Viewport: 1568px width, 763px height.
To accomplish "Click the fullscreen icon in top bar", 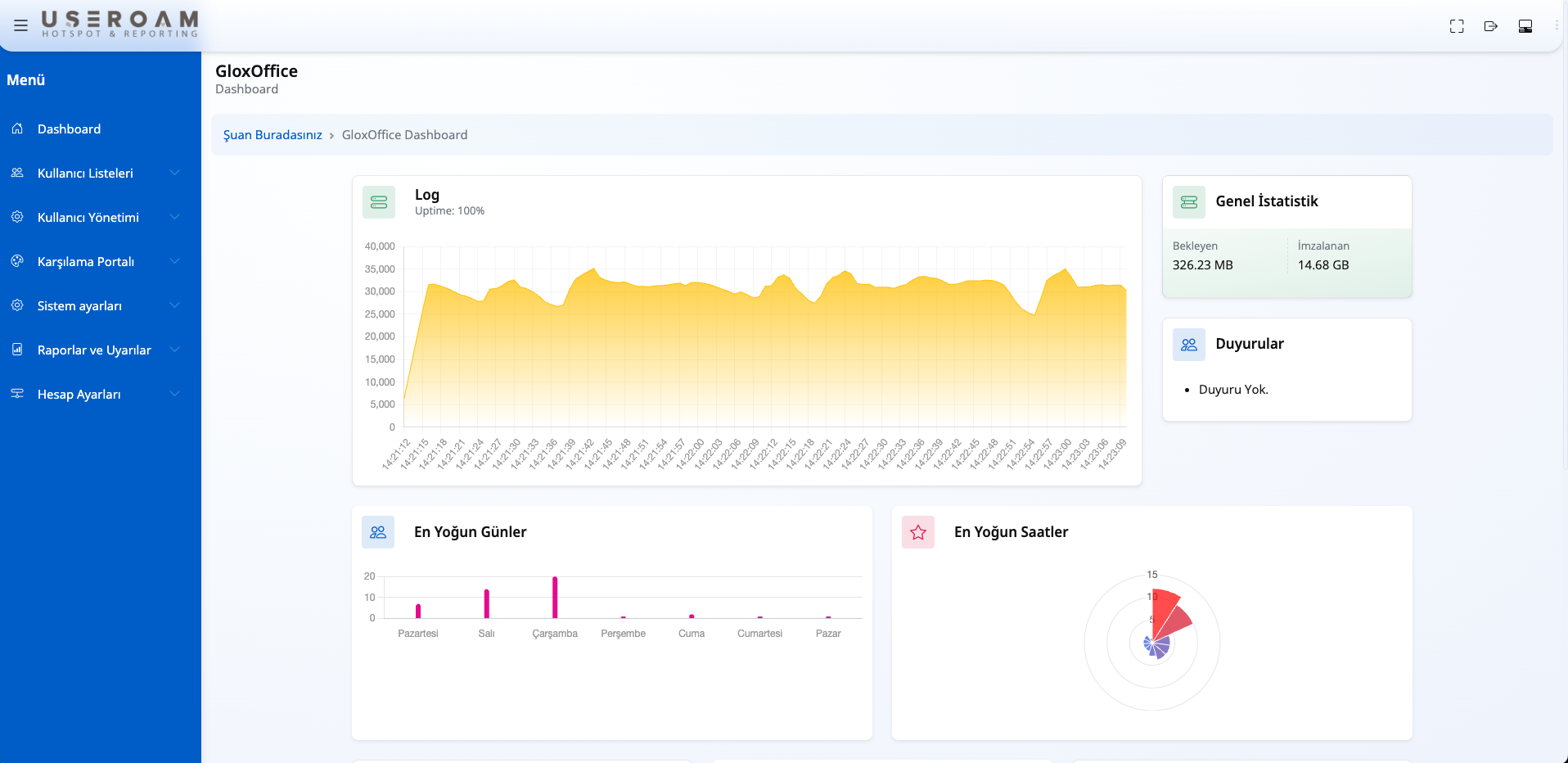I will point(1457,26).
